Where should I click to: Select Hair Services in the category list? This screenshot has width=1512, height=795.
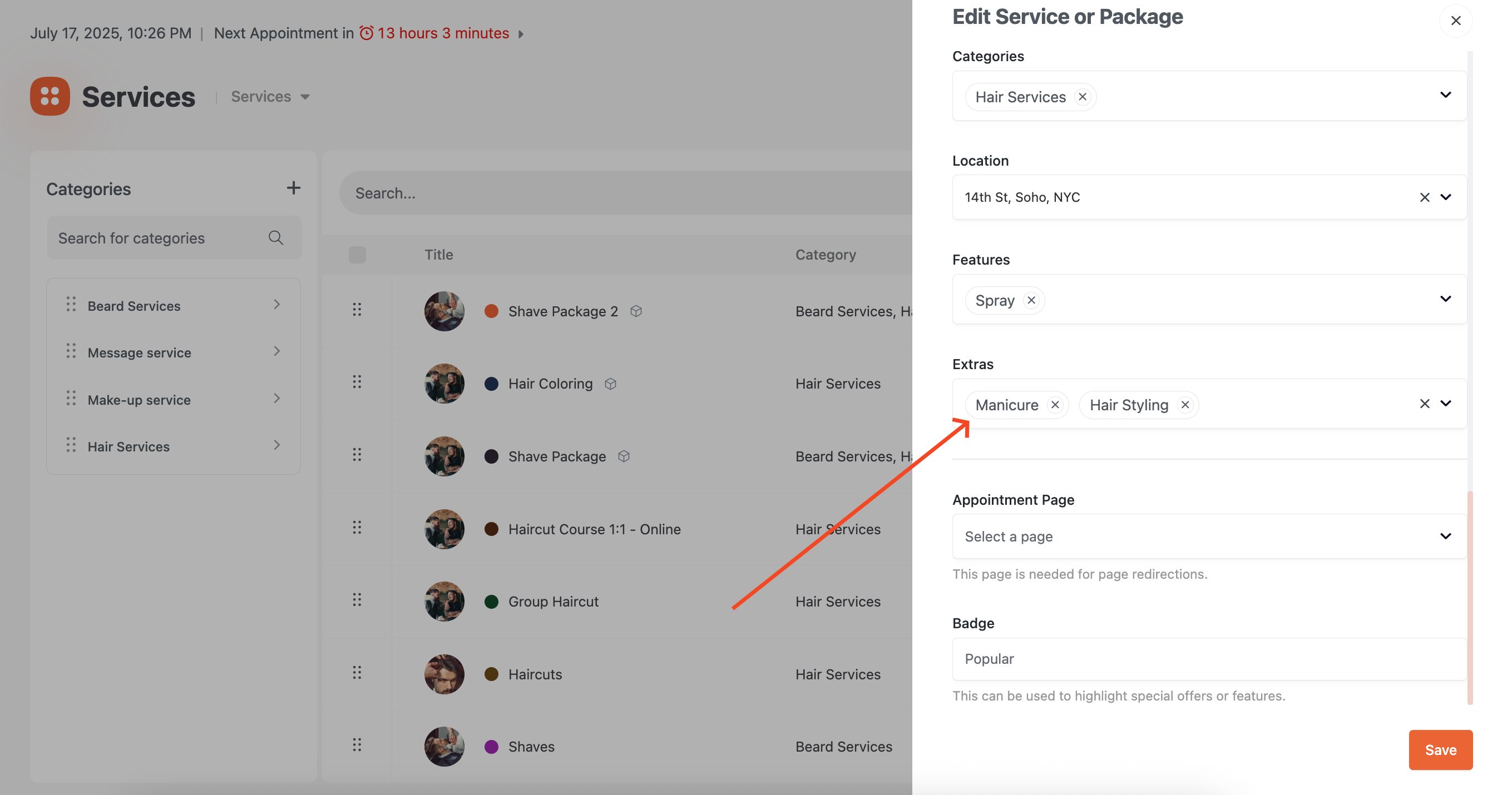[x=129, y=446]
